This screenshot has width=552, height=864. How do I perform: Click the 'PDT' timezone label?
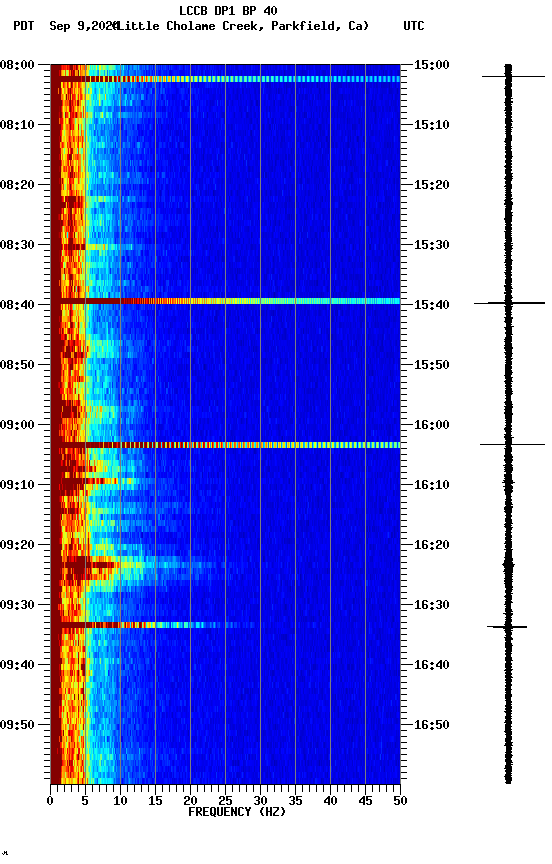click(x=24, y=26)
